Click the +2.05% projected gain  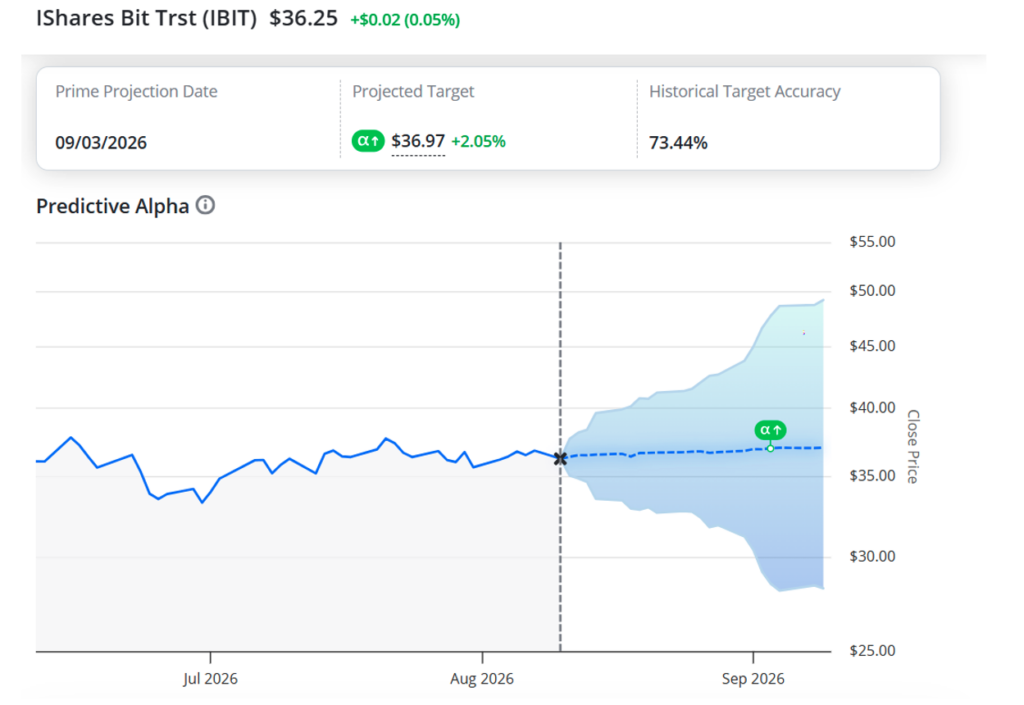(x=478, y=142)
